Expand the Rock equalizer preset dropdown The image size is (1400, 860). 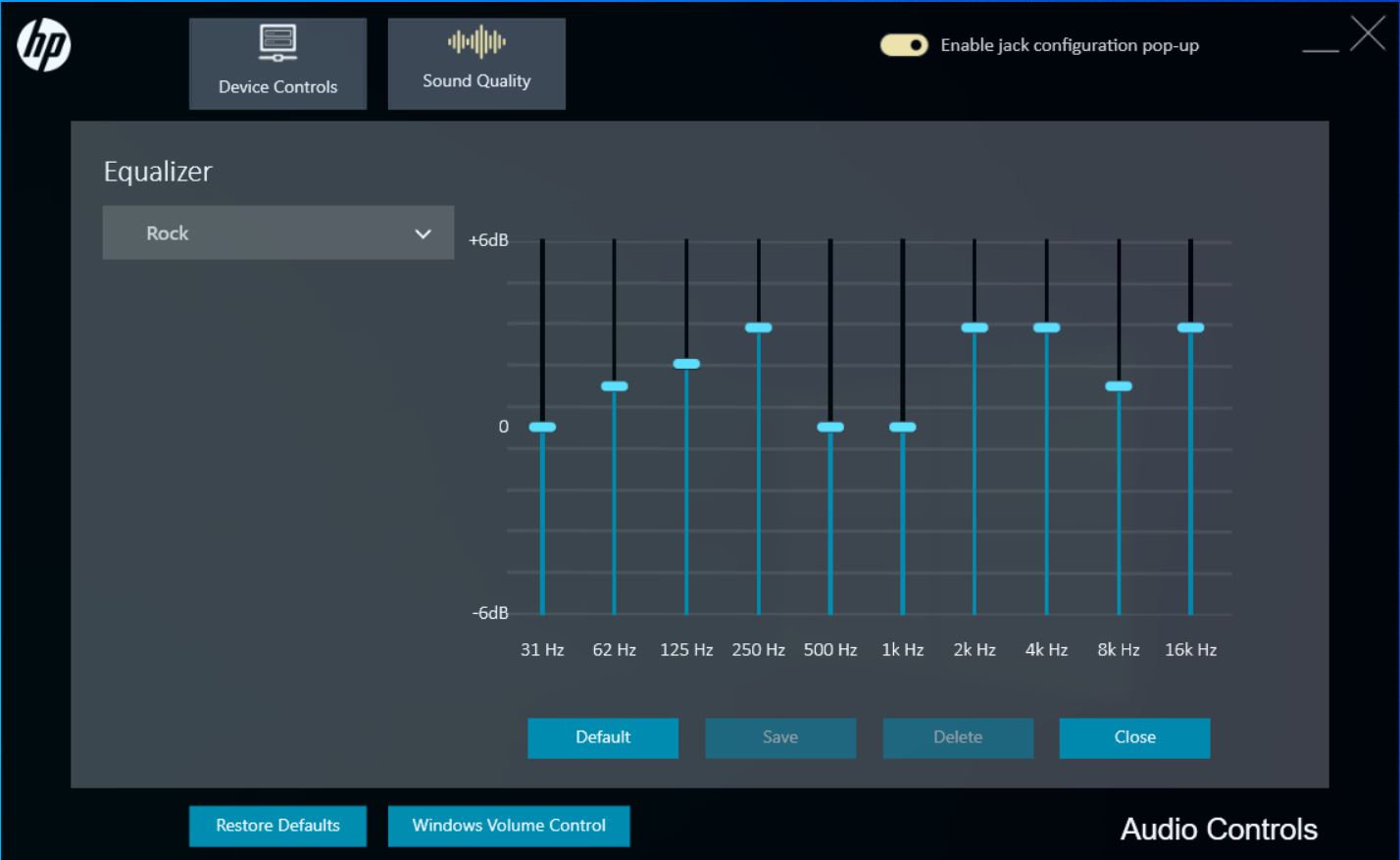[x=277, y=233]
